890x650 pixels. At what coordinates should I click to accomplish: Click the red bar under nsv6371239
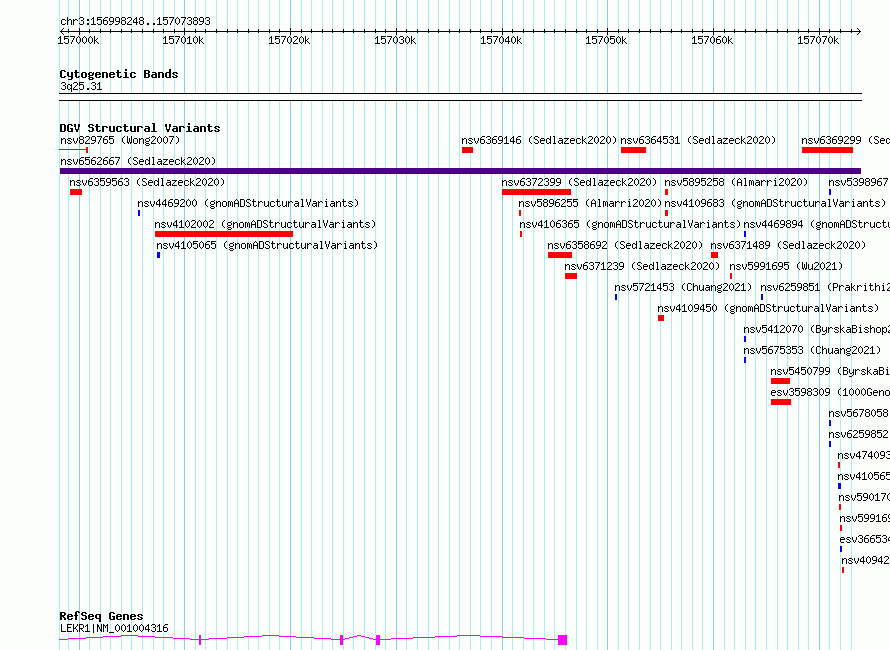pyautogui.click(x=571, y=276)
